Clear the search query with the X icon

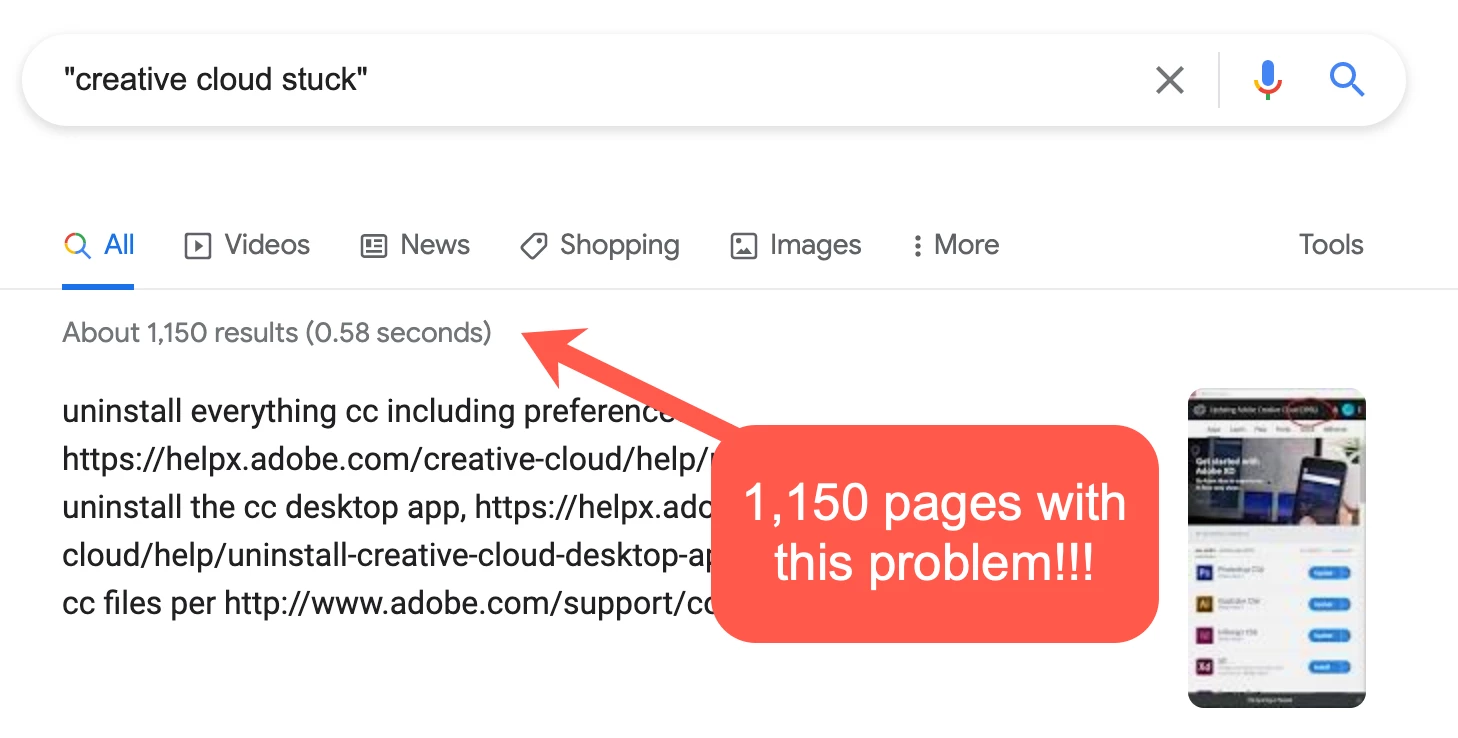pyautogui.click(x=1169, y=80)
